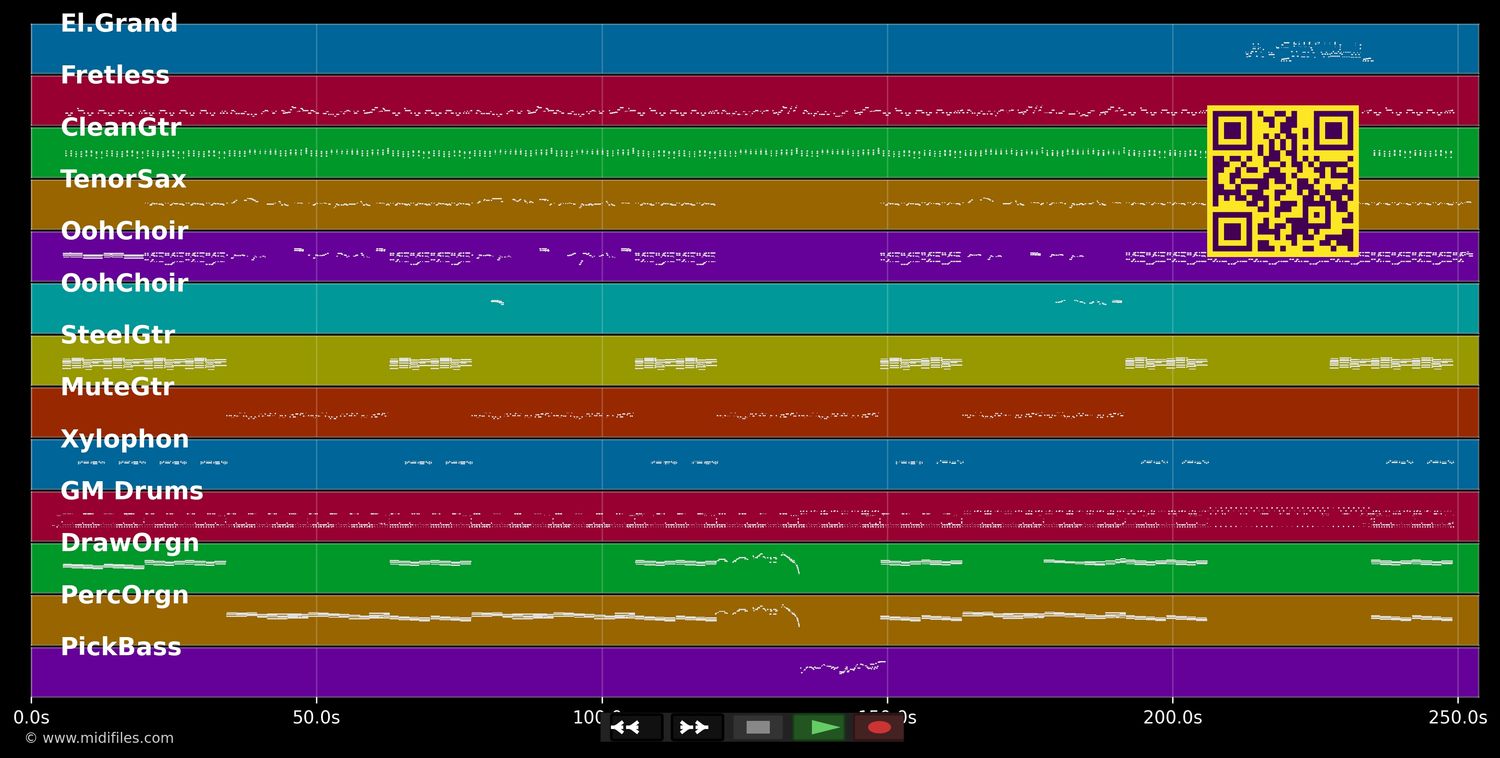Select the Xylophon track label
This screenshot has width=1500, height=758.
[x=125, y=439]
